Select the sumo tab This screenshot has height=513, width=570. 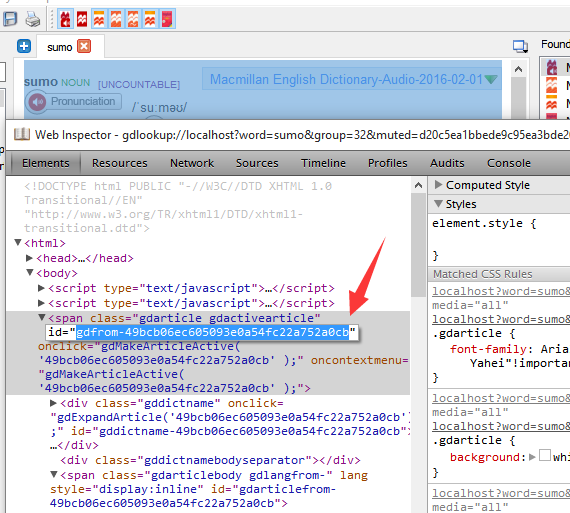pyautogui.click(x=70, y=47)
